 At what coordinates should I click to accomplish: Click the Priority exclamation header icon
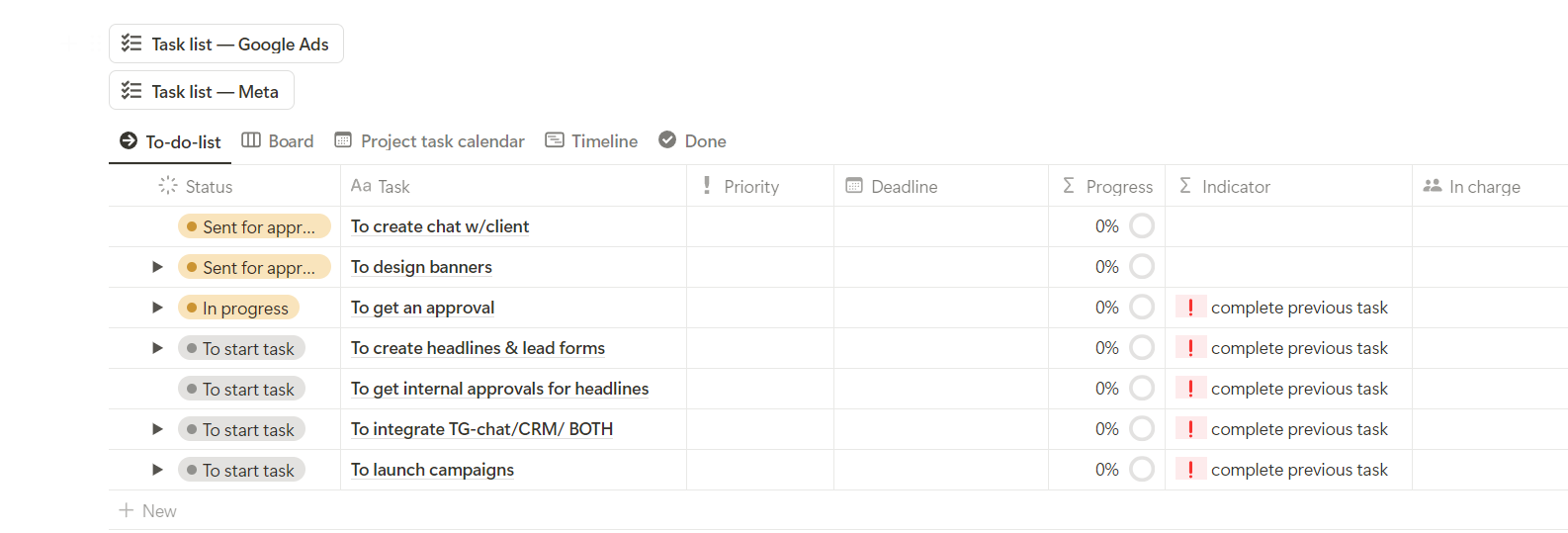tap(707, 186)
